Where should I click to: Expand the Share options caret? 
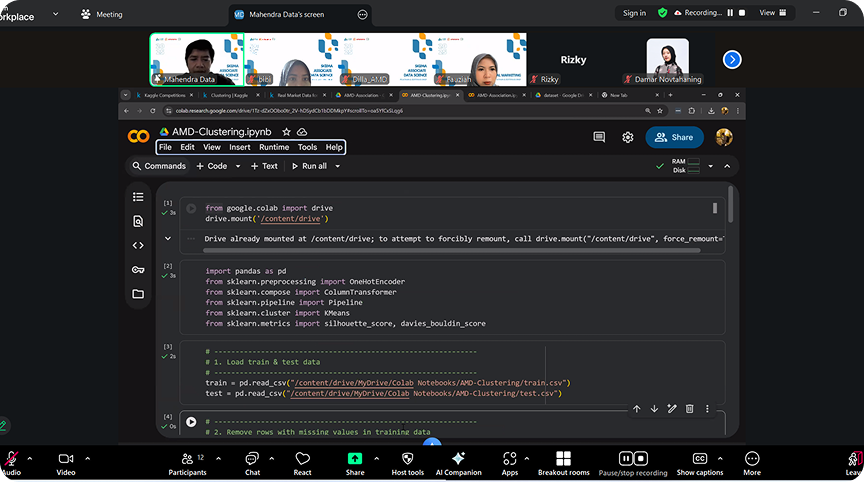(x=376, y=458)
